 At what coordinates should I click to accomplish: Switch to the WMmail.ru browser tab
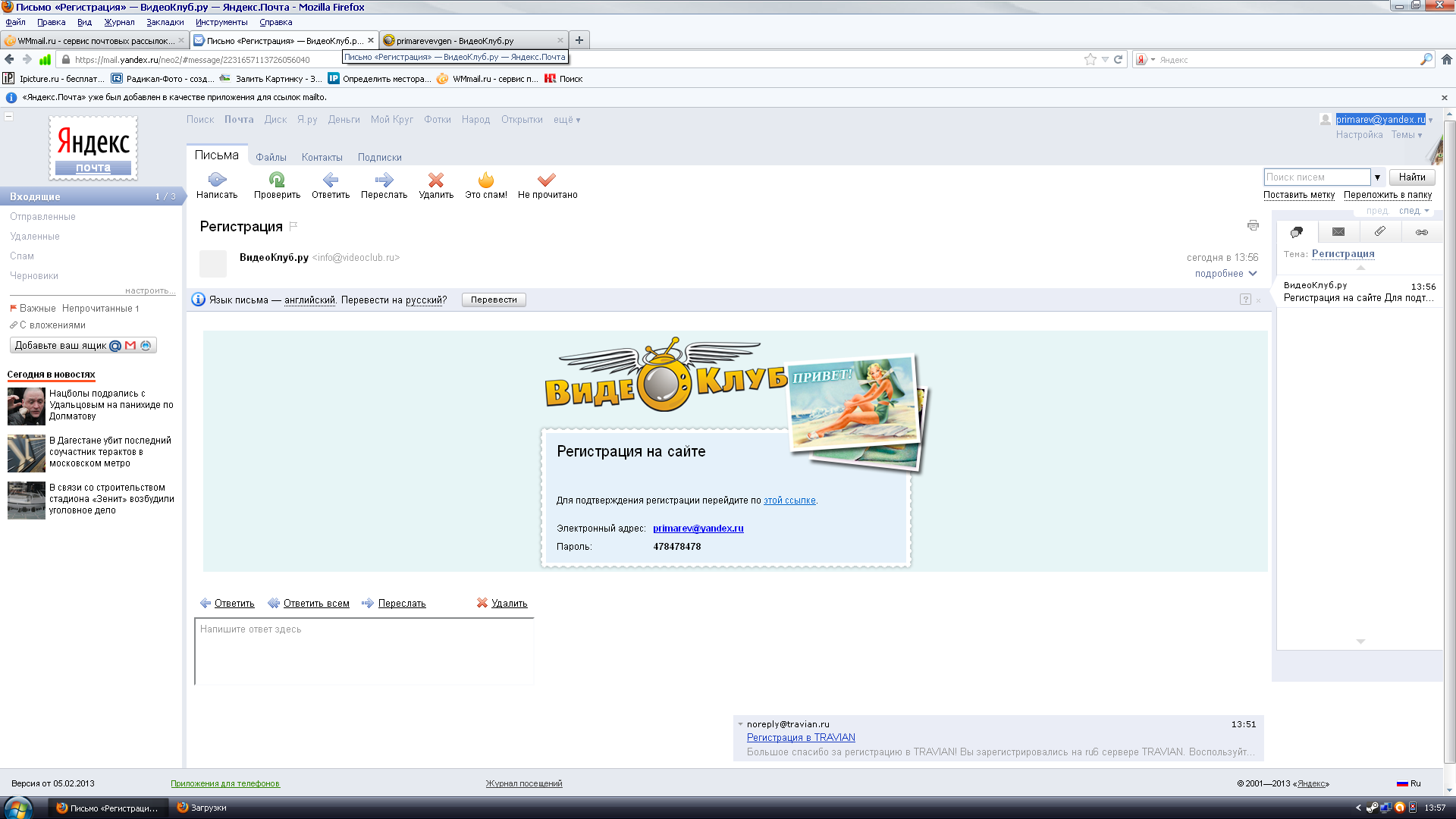pos(94,40)
